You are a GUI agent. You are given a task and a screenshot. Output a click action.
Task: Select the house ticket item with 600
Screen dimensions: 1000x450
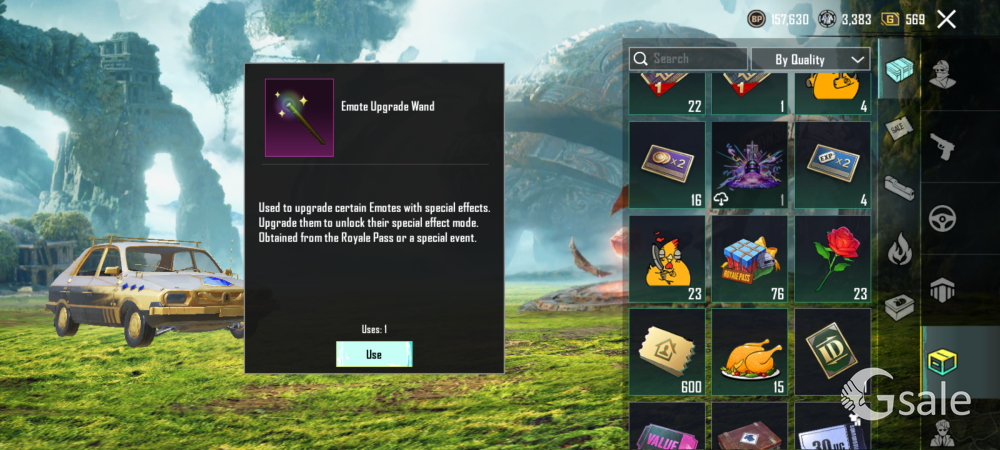click(x=667, y=352)
